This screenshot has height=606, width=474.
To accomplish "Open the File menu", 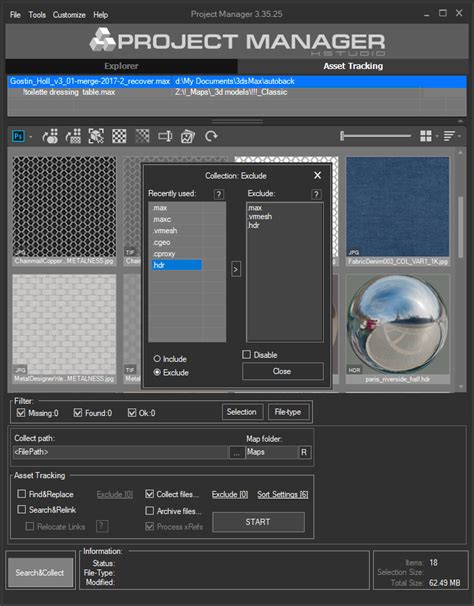I will (15, 15).
